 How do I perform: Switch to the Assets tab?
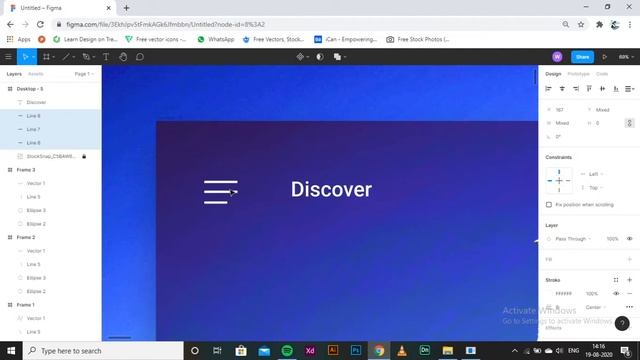(x=36, y=74)
